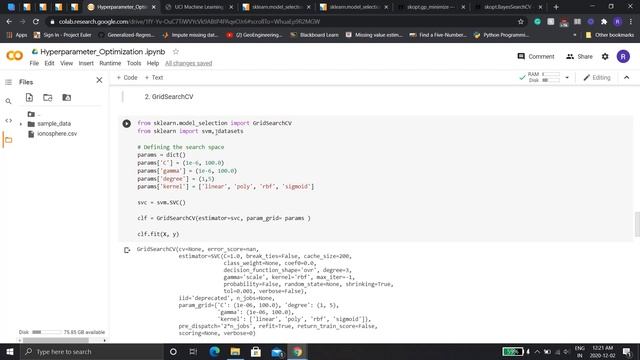The height and width of the screenshot is (360, 640).
Task: Open the Sign In - Project Euler bookmark
Action: click(x=62, y=35)
